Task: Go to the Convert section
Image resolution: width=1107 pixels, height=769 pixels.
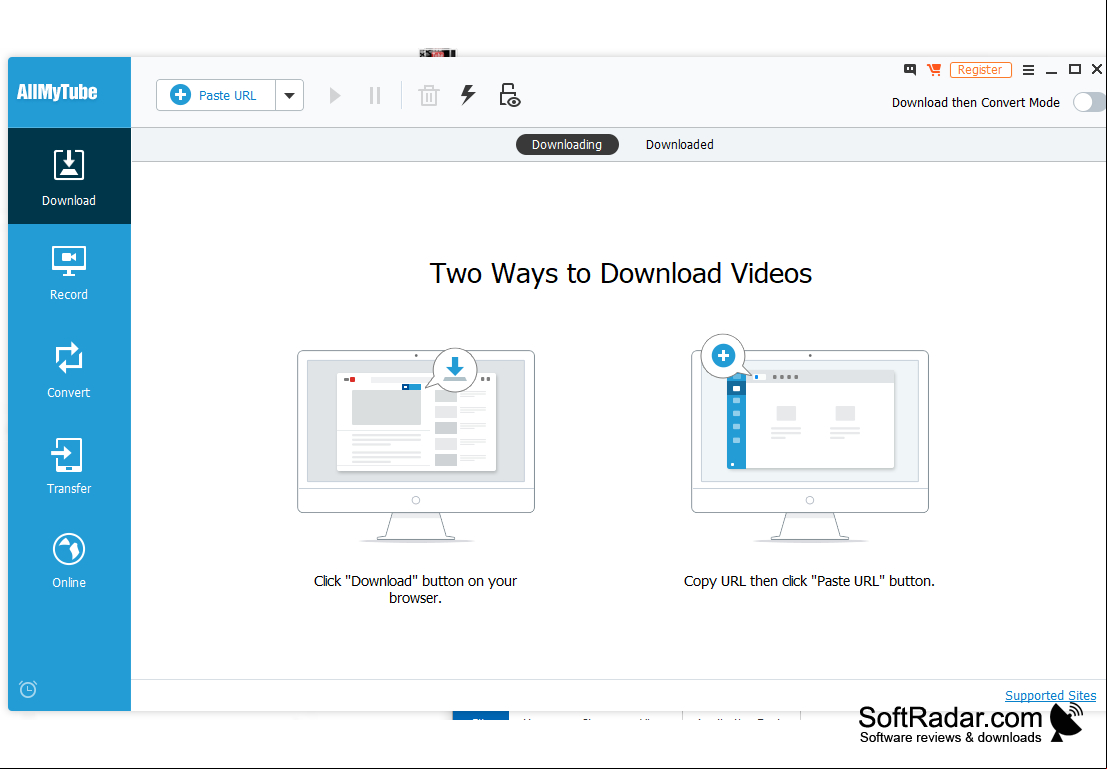Action: 69,371
